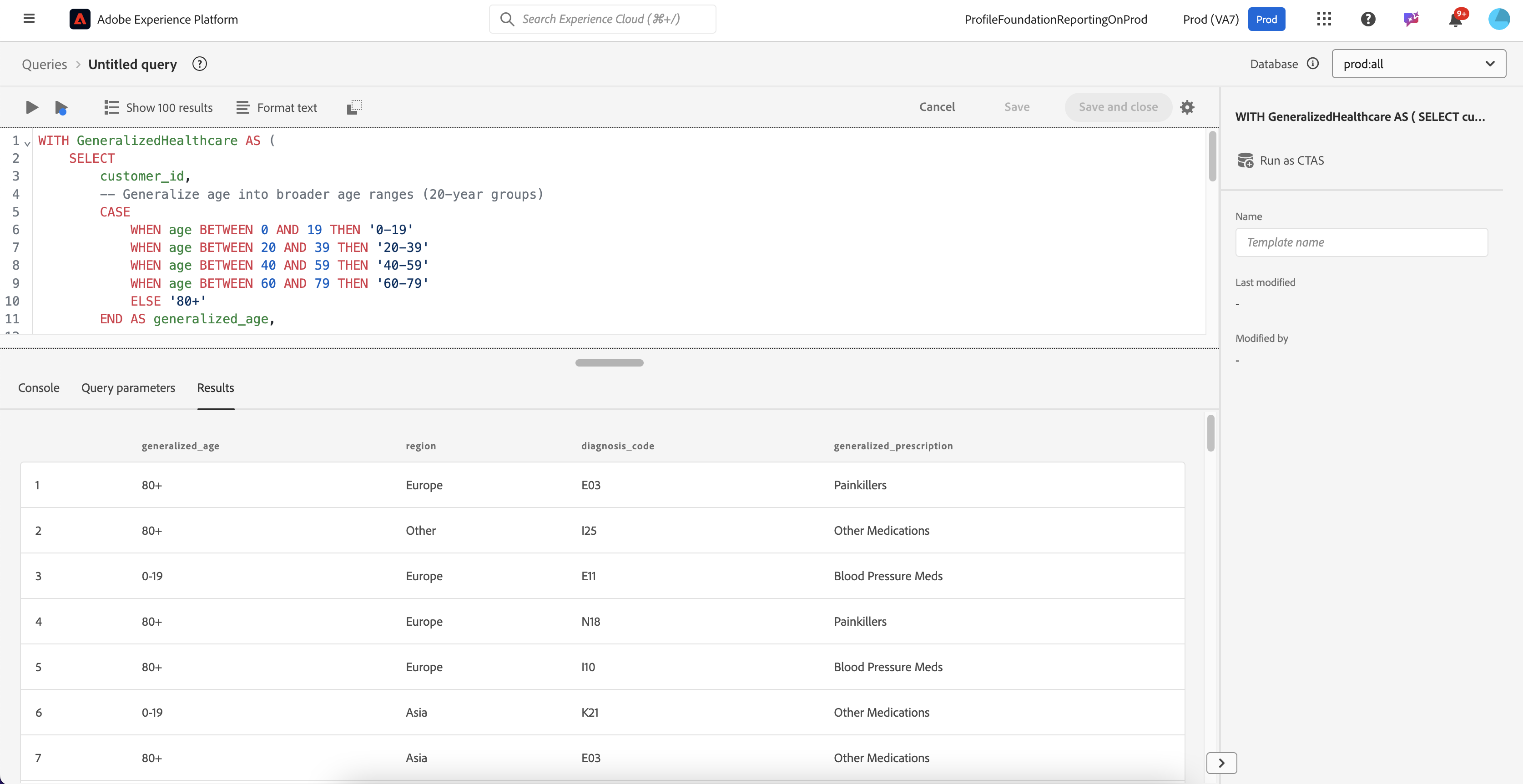Open the hamburger navigation menu
Viewport: 1523px width, 784px height.
[x=29, y=19]
